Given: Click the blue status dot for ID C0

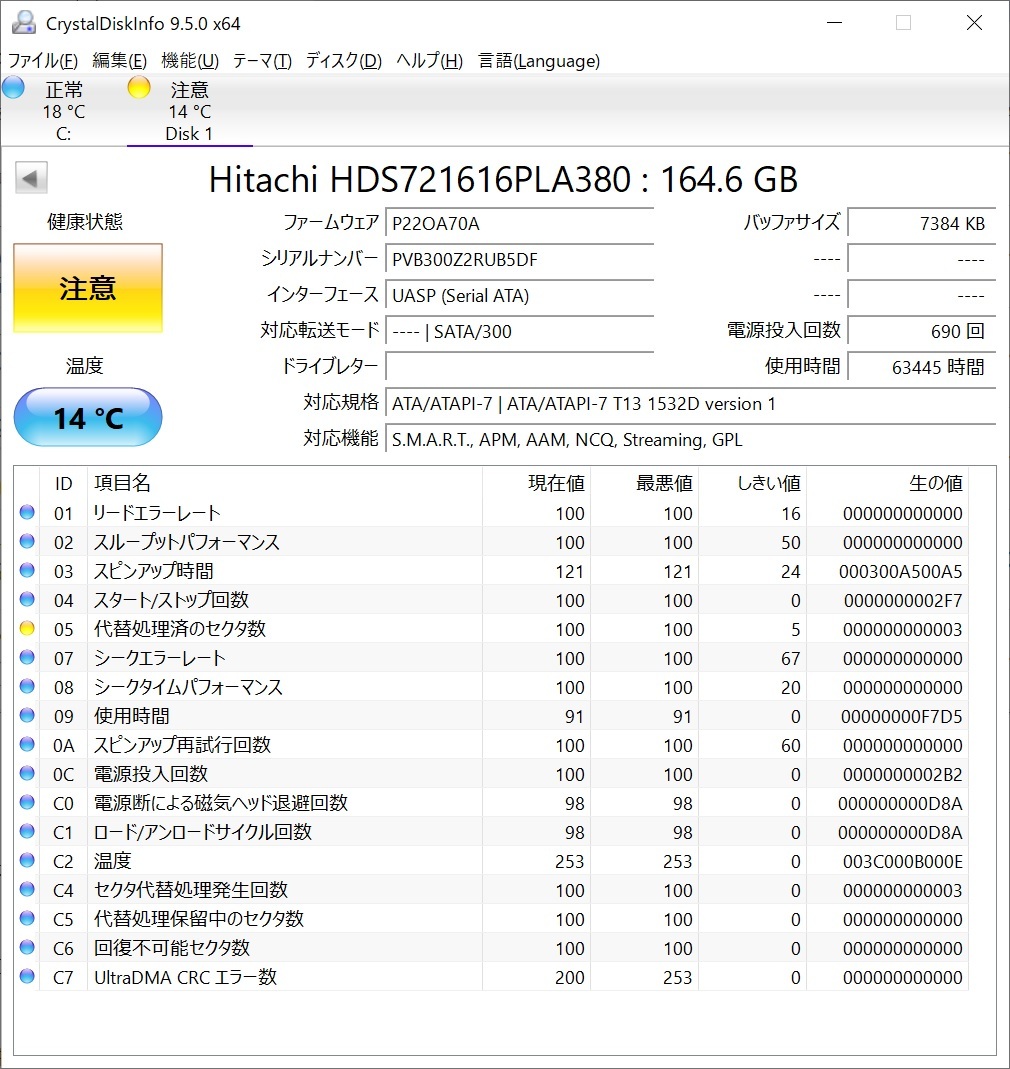Looking at the screenshot, I should point(27,802).
